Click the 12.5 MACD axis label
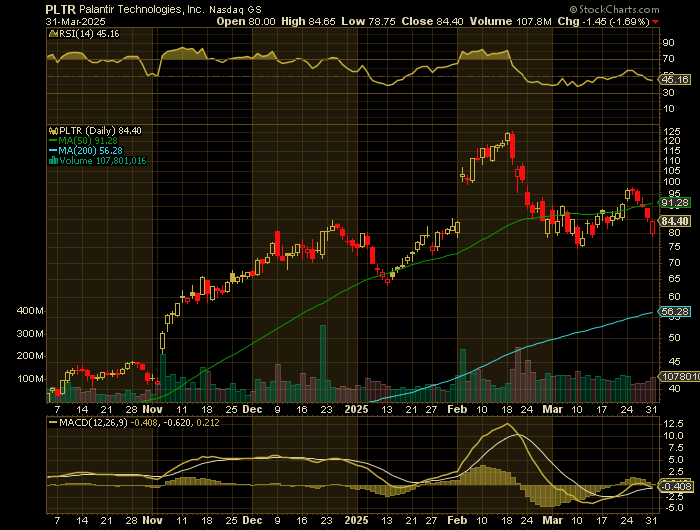 pyautogui.click(x=673, y=423)
